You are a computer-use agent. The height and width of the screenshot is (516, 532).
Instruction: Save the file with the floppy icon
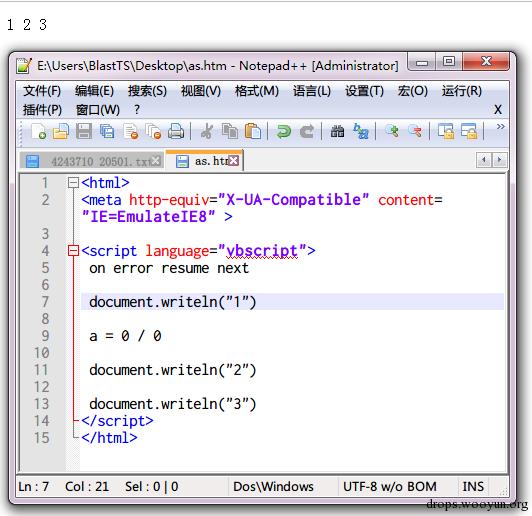84,131
